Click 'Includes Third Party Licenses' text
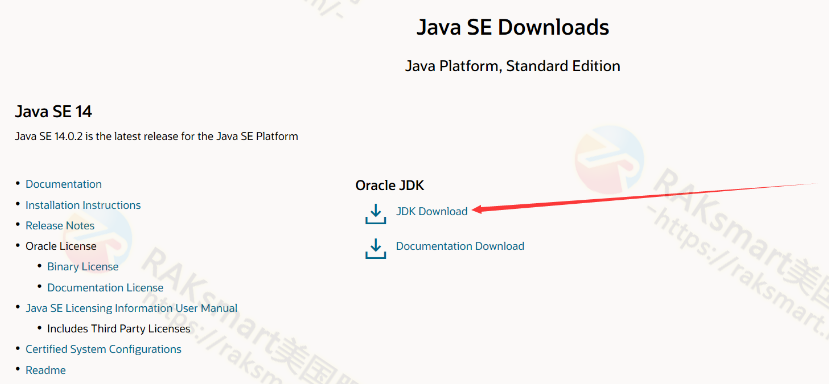 (118, 328)
